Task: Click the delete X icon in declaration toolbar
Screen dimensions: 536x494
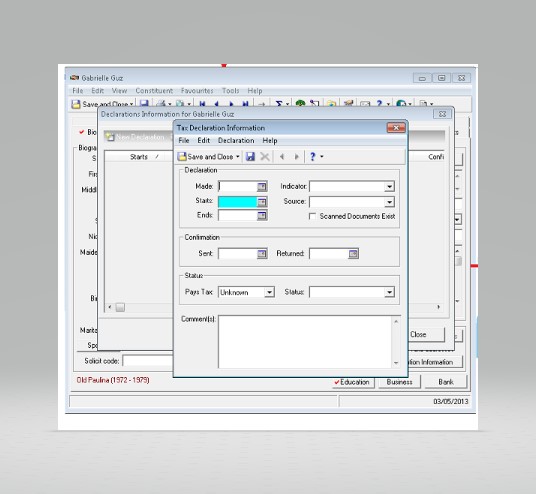Action: [x=265, y=157]
